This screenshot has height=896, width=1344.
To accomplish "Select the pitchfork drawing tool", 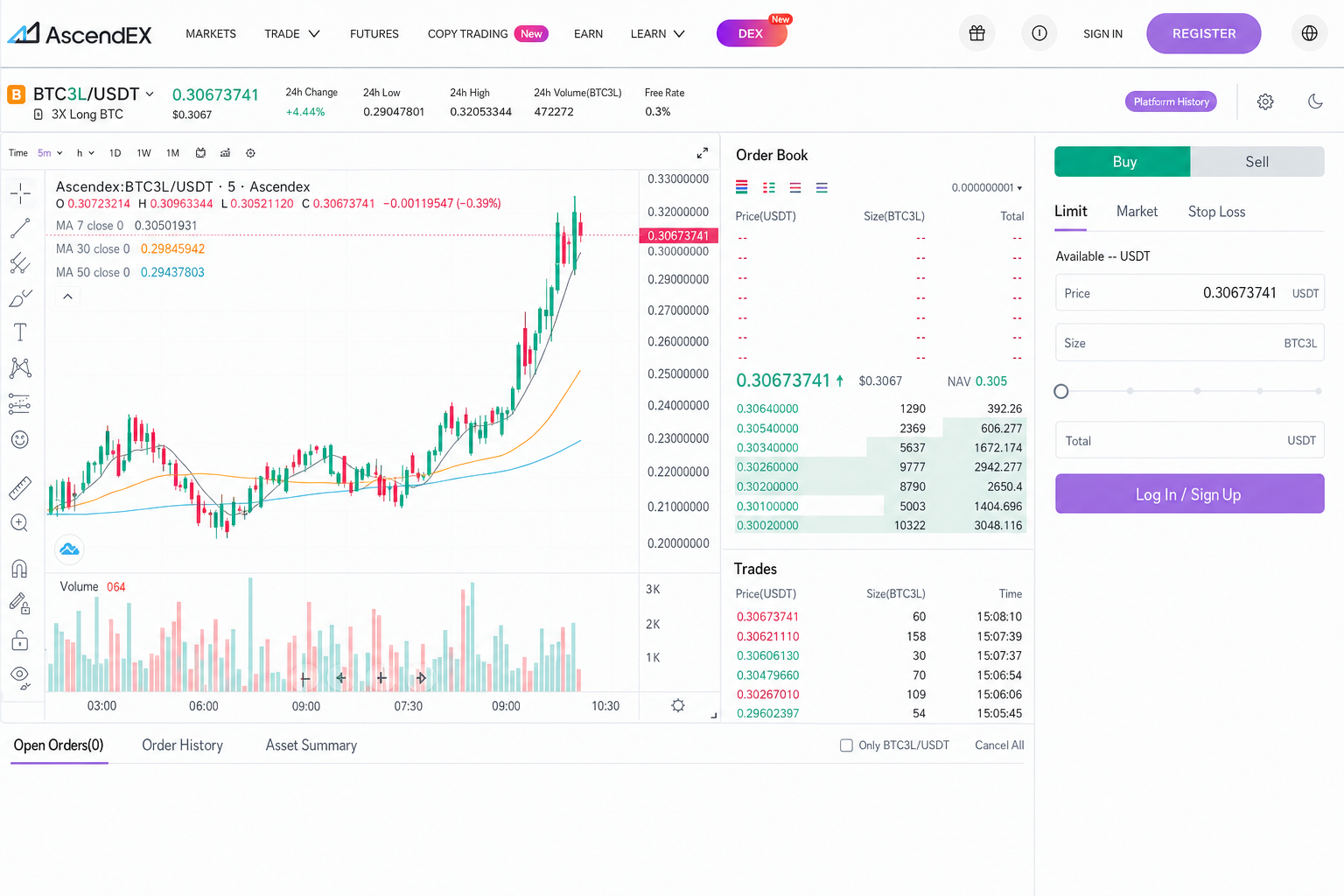I will [20, 263].
